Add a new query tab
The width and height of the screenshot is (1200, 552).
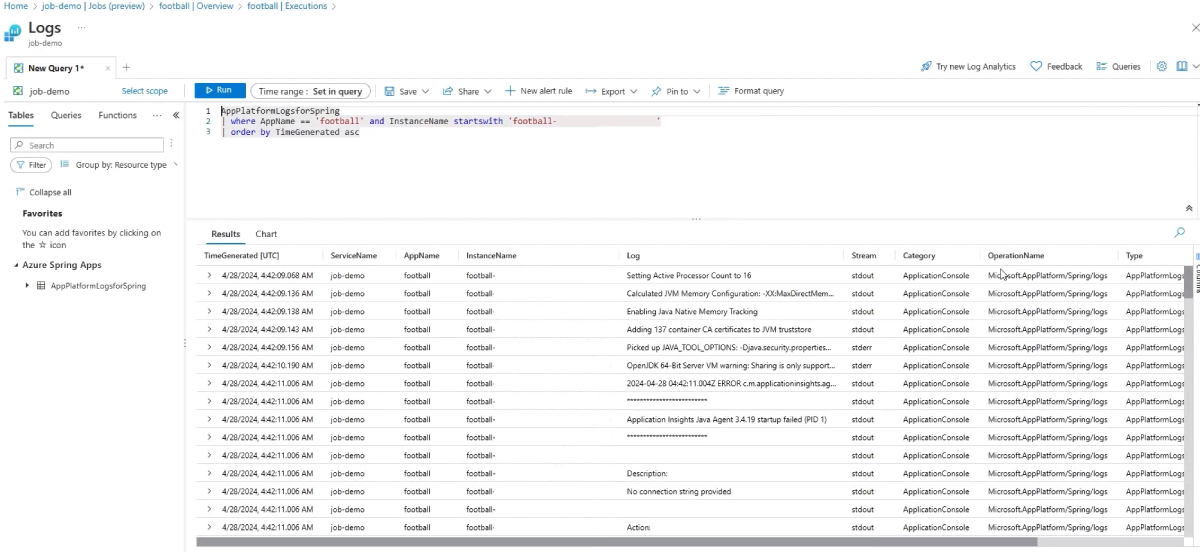(x=126, y=68)
